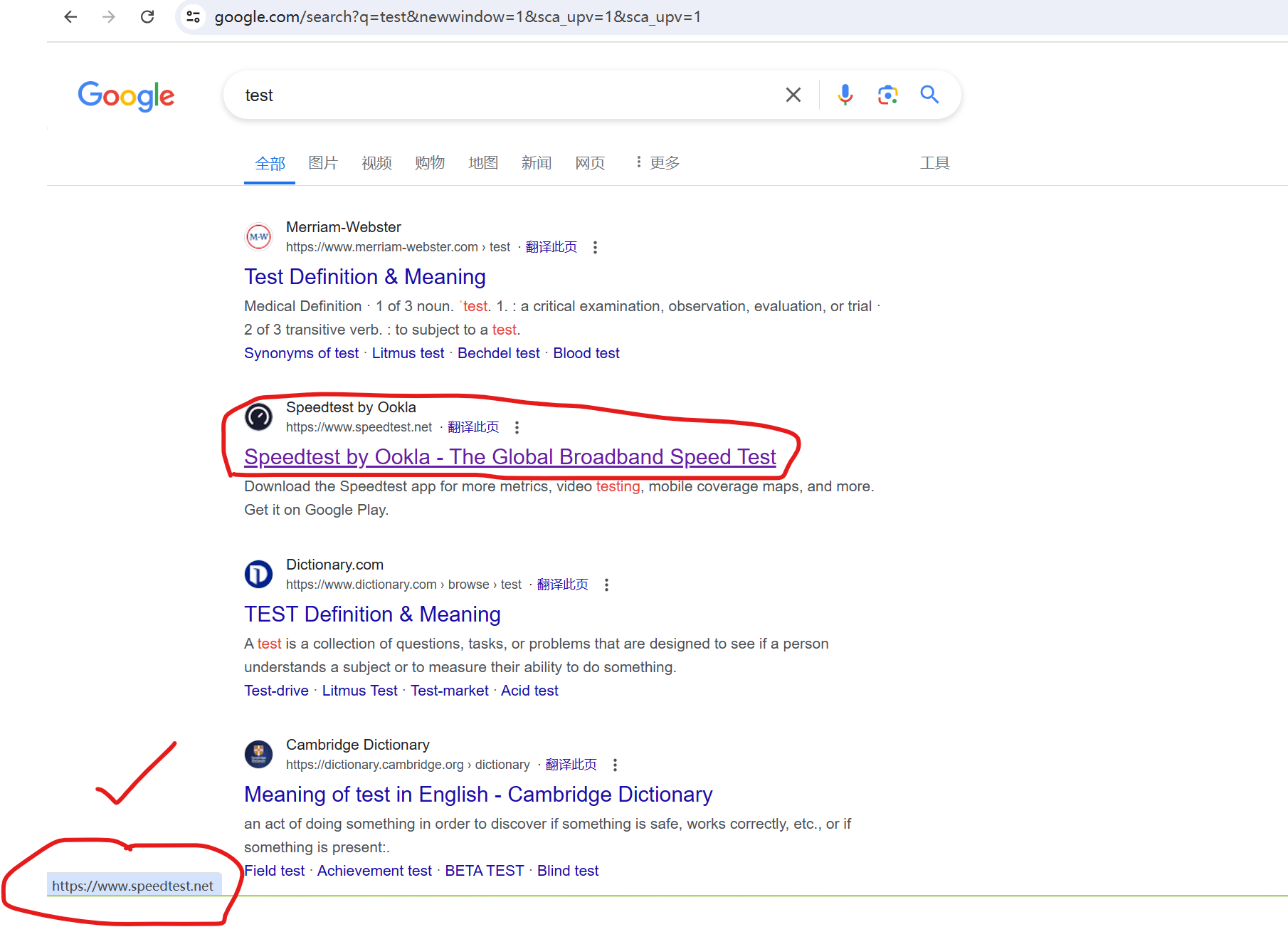Image resolution: width=1288 pixels, height=927 pixels.
Task: Click 翻译此页 for Cambridge Dictionary result
Action: (571, 765)
